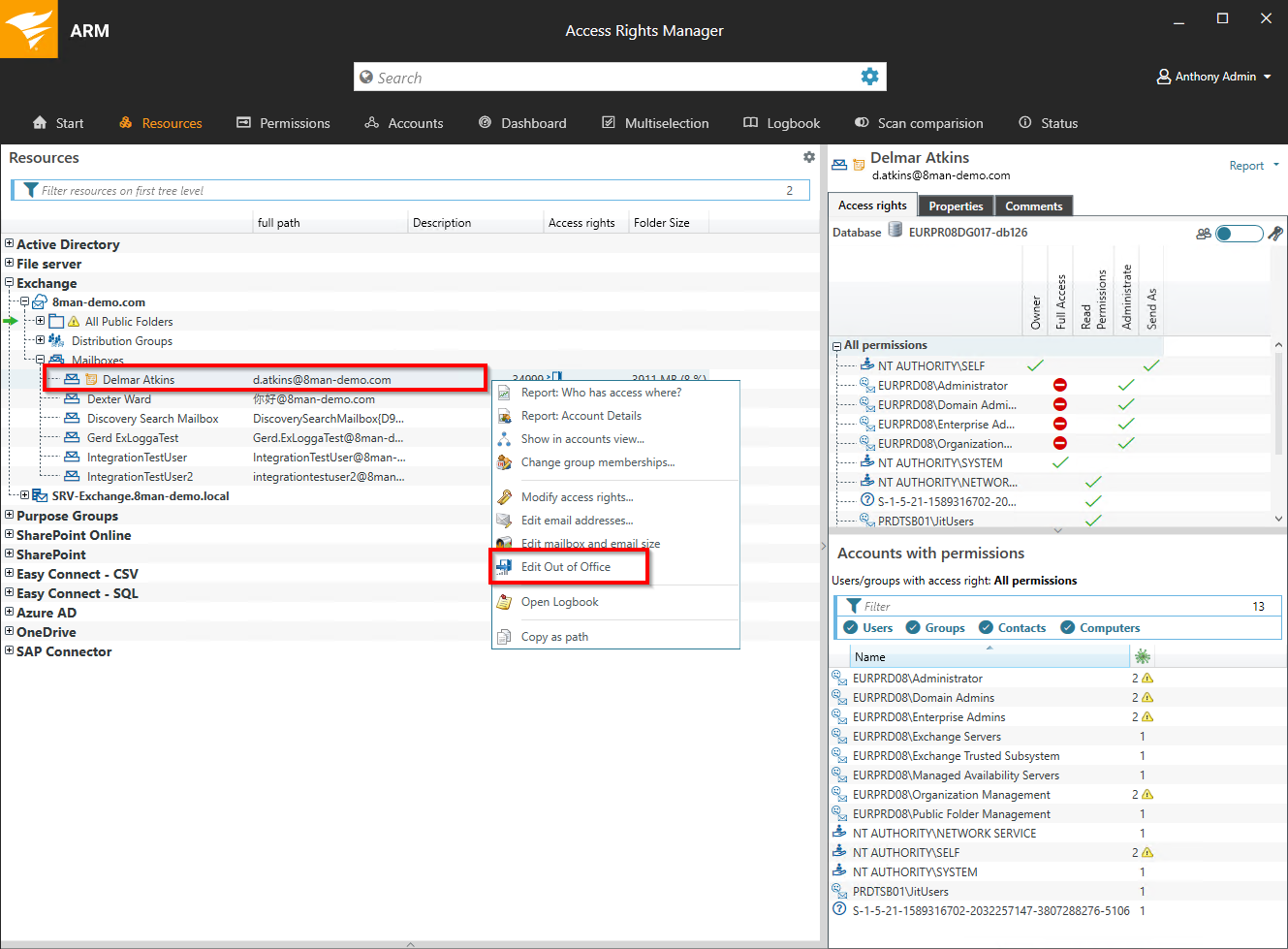
Task: Open the Report dropdown link
Action: tap(1253, 166)
